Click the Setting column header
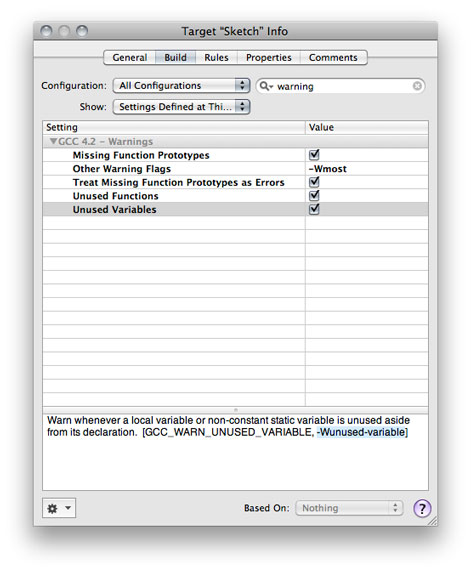Screen dimensions: 471x573 coord(174,127)
